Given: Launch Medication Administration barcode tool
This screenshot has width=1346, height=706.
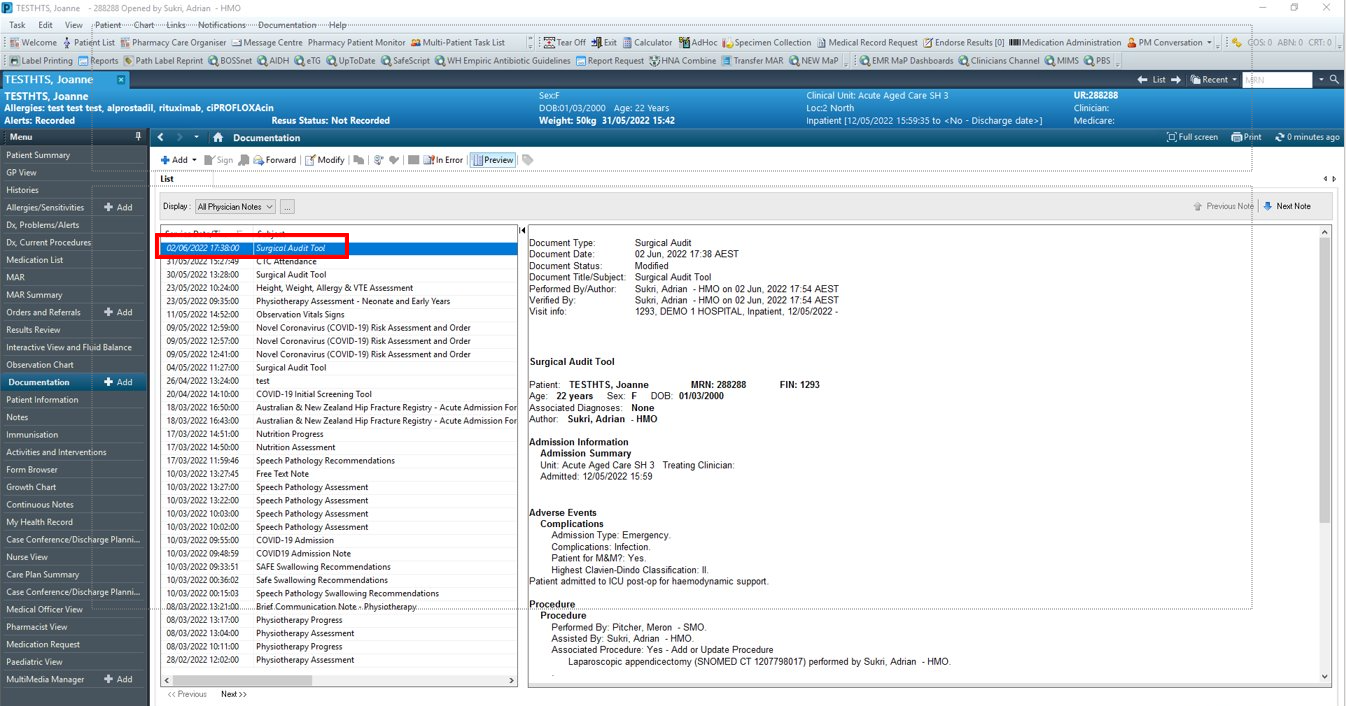Looking at the screenshot, I should [1065, 43].
